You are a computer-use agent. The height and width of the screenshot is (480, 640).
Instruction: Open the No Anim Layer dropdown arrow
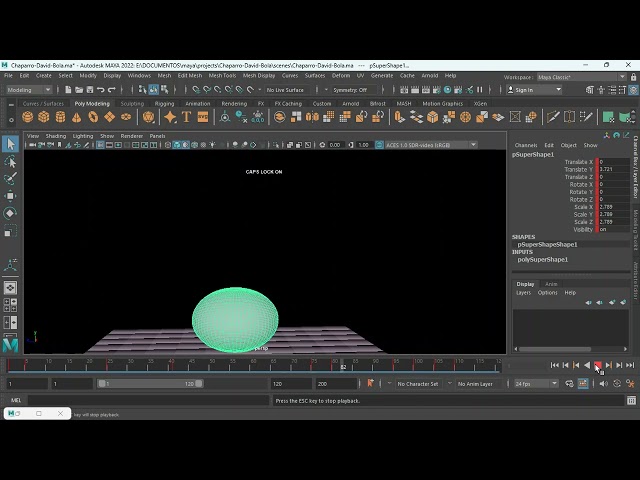point(449,384)
